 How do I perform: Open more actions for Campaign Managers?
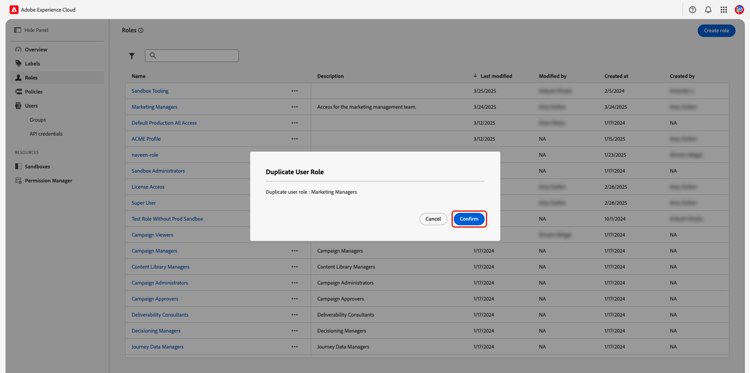(295, 251)
